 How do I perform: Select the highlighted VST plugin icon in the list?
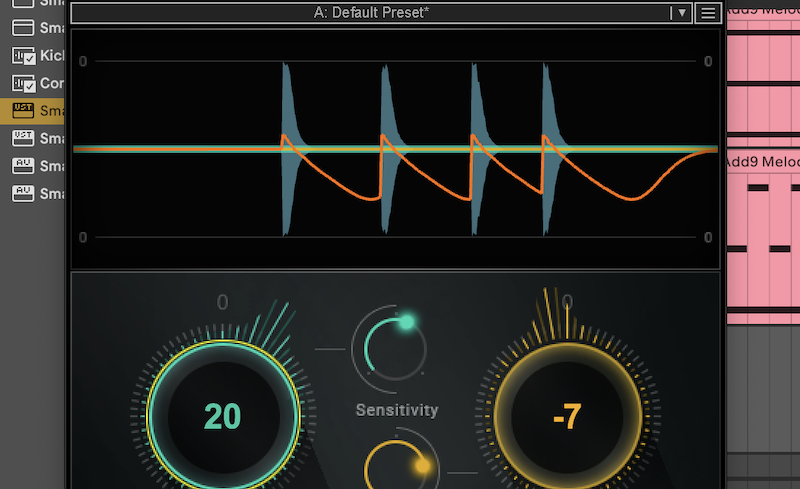[x=23, y=110]
